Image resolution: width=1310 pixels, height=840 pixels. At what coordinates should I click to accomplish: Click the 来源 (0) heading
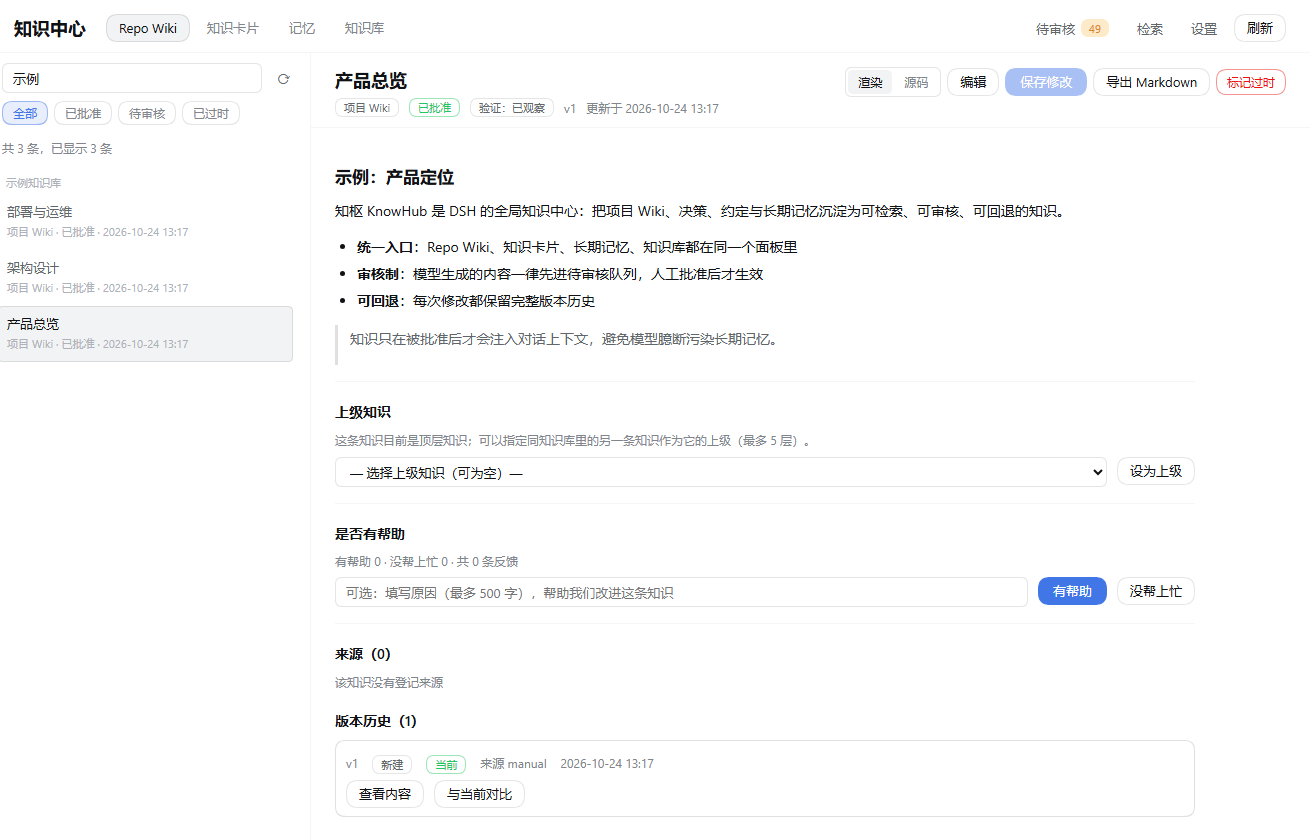point(363,654)
